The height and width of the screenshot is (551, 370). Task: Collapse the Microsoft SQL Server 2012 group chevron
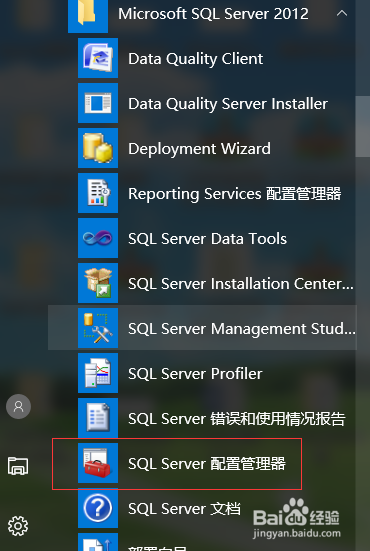point(342,14)
